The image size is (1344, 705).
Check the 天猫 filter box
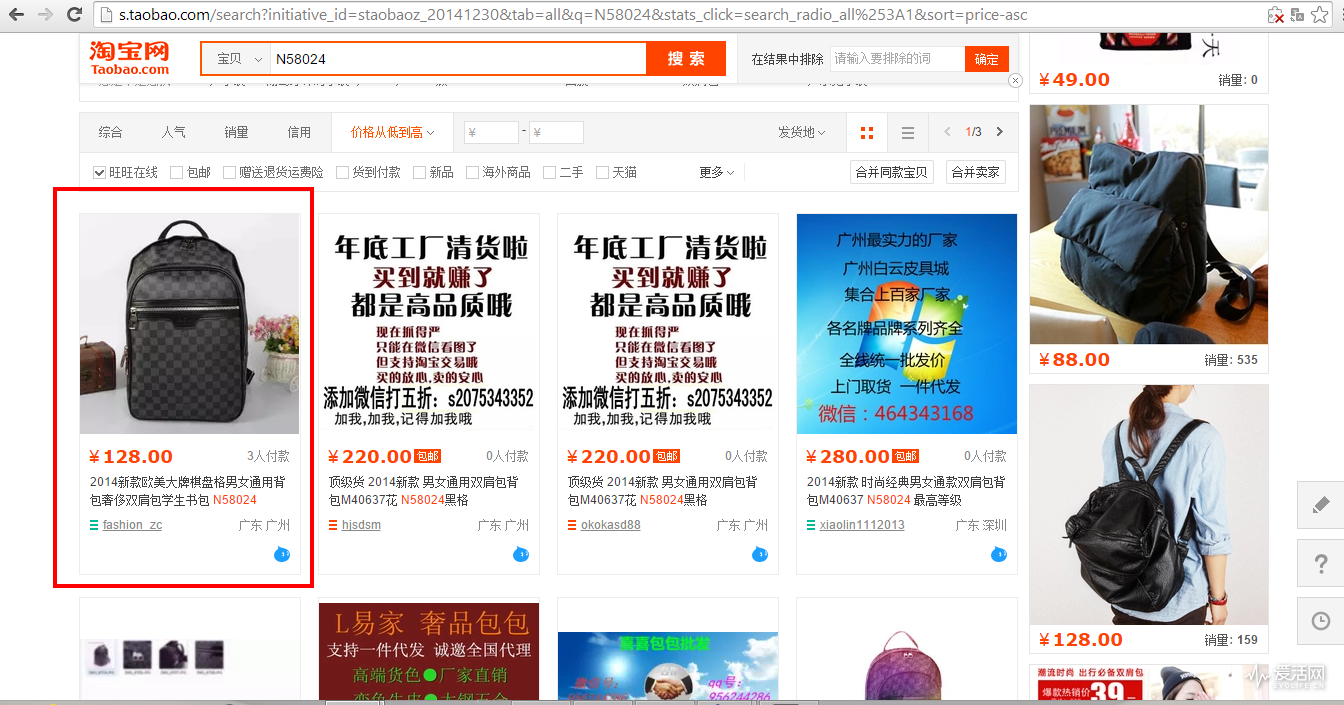point(603,173)
